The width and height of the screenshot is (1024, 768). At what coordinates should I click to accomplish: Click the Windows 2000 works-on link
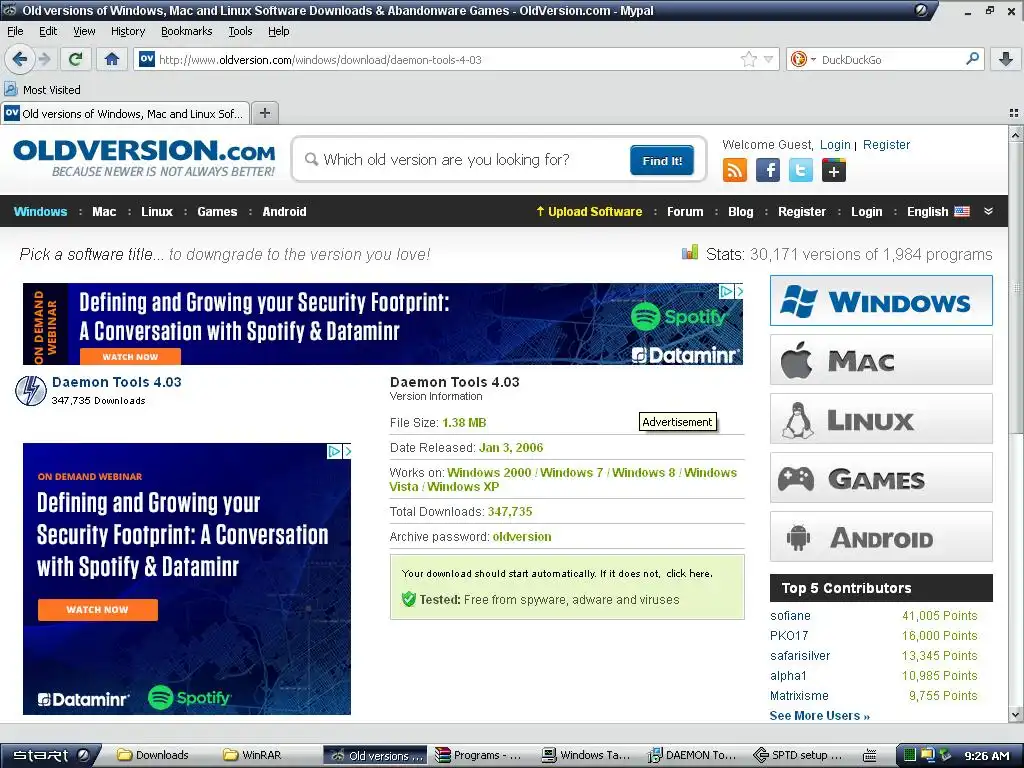coord(489,472)
